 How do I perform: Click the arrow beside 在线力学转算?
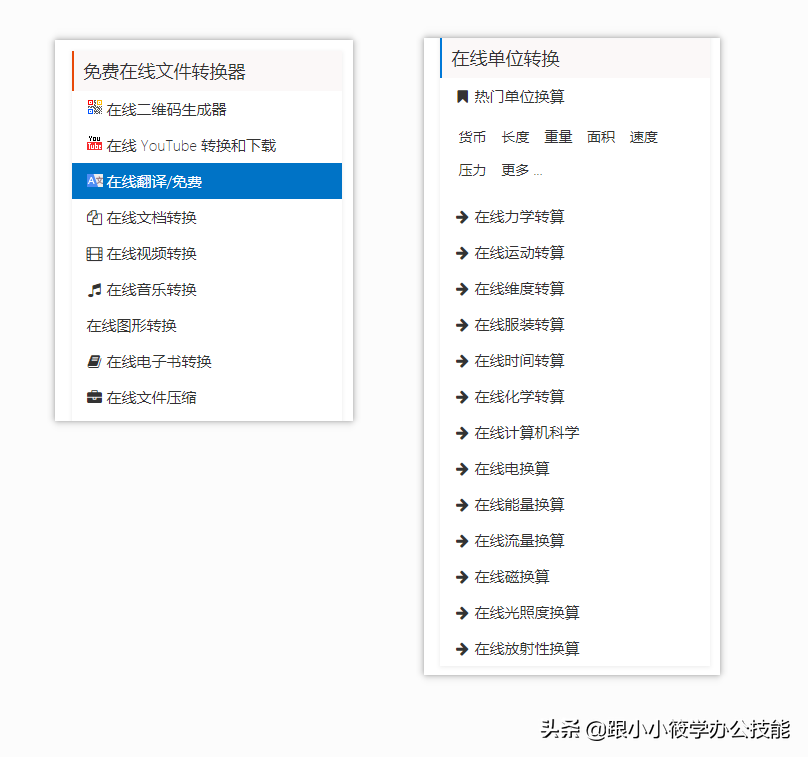point(461,216)
